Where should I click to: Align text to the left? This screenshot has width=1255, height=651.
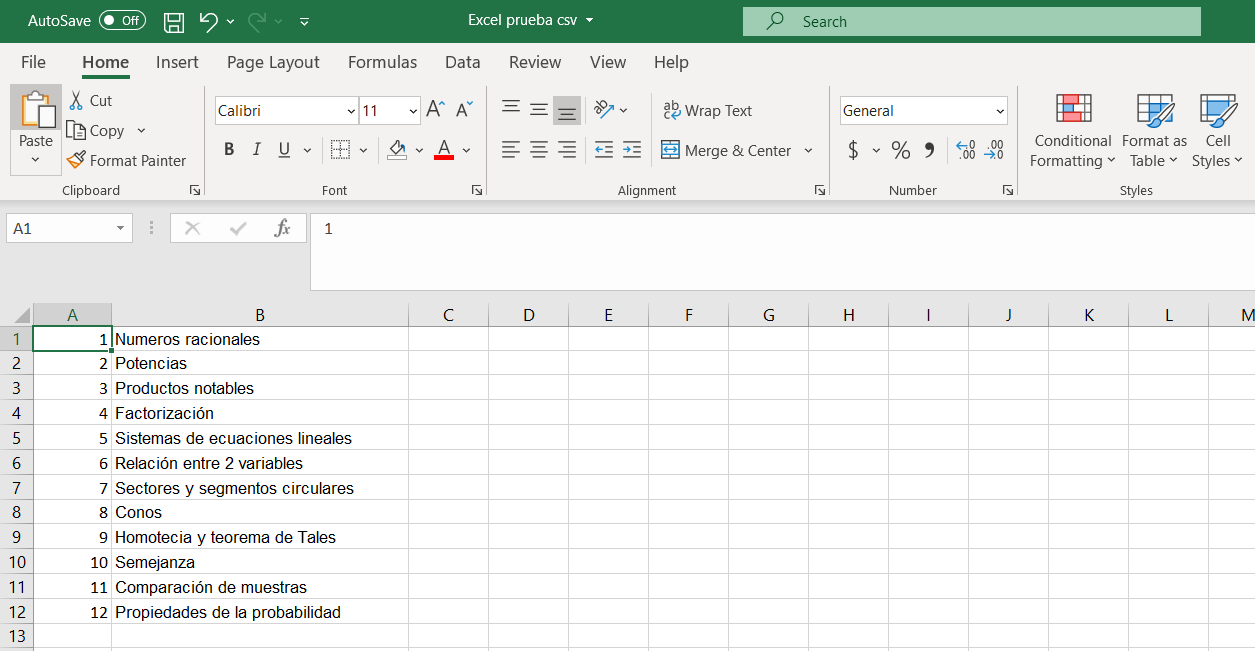point(511,150)
